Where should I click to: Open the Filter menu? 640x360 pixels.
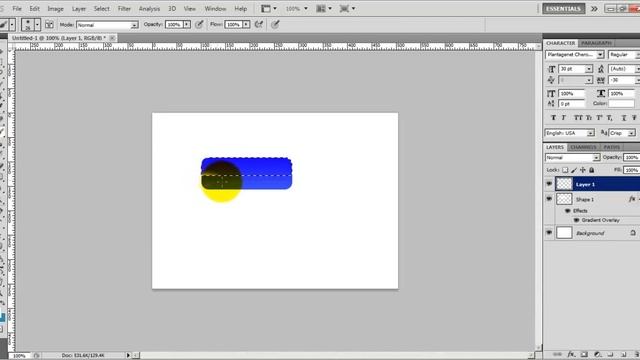(124, 9)
